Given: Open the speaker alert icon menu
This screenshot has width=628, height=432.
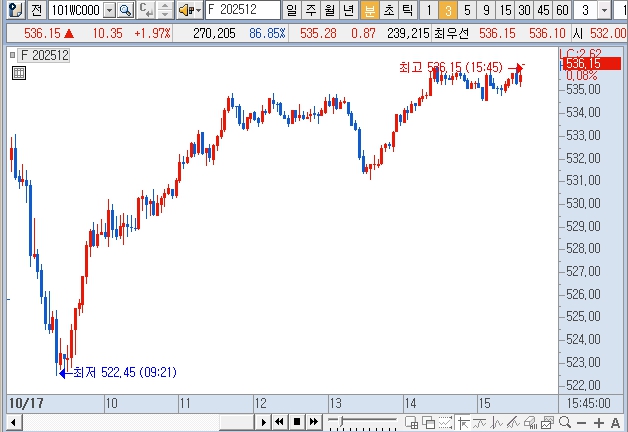Looking at the screenshot, I should [x=188, y=10].
